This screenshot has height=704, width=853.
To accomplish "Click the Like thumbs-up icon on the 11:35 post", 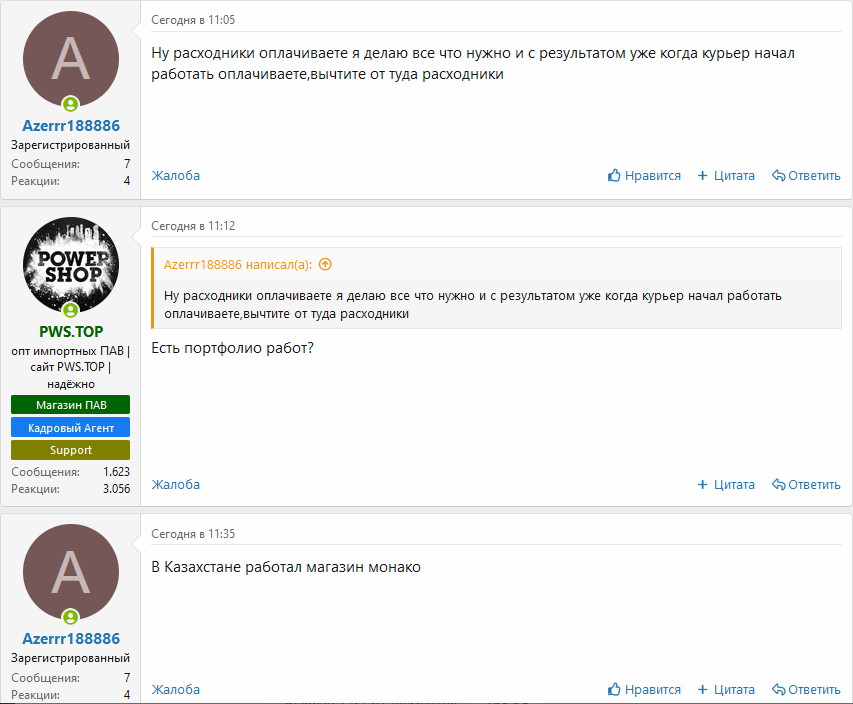I will (615, 690).
